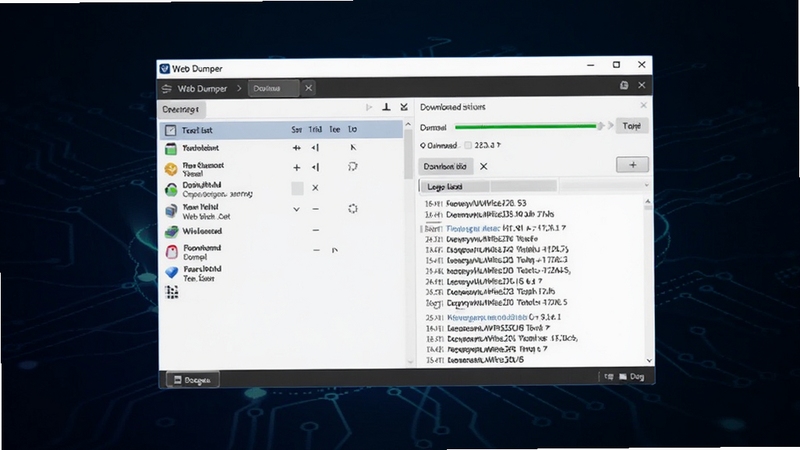
Task: Select the small circle option under progress bar
Action: [423, 146]
